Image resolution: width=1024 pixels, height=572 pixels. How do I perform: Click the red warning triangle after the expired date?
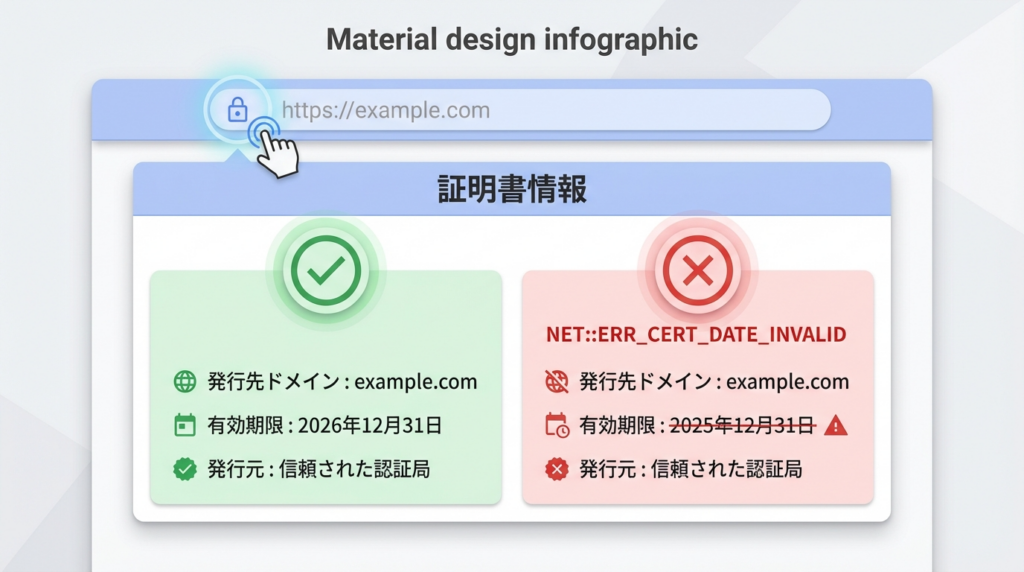point(836,426)
